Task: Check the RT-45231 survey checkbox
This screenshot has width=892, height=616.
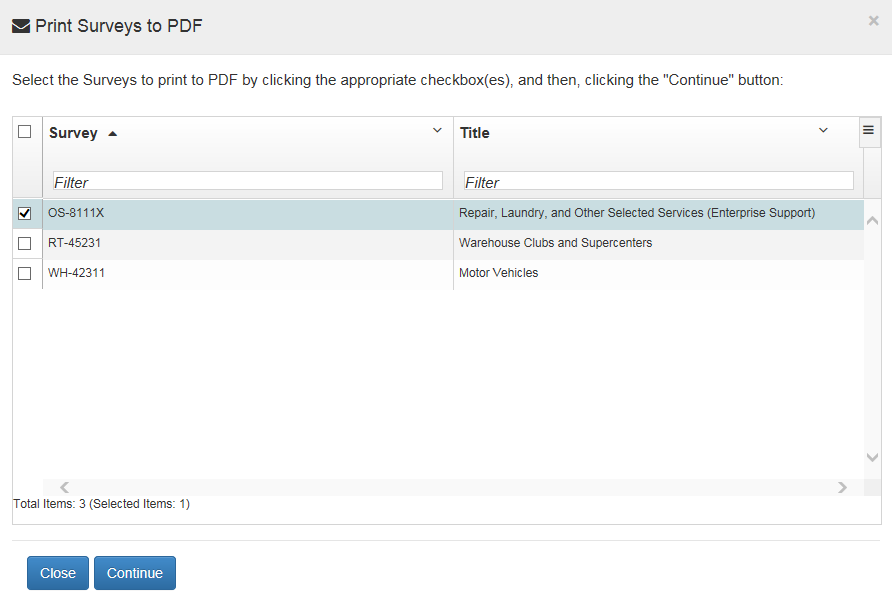Action: click(x=25, y=243)
